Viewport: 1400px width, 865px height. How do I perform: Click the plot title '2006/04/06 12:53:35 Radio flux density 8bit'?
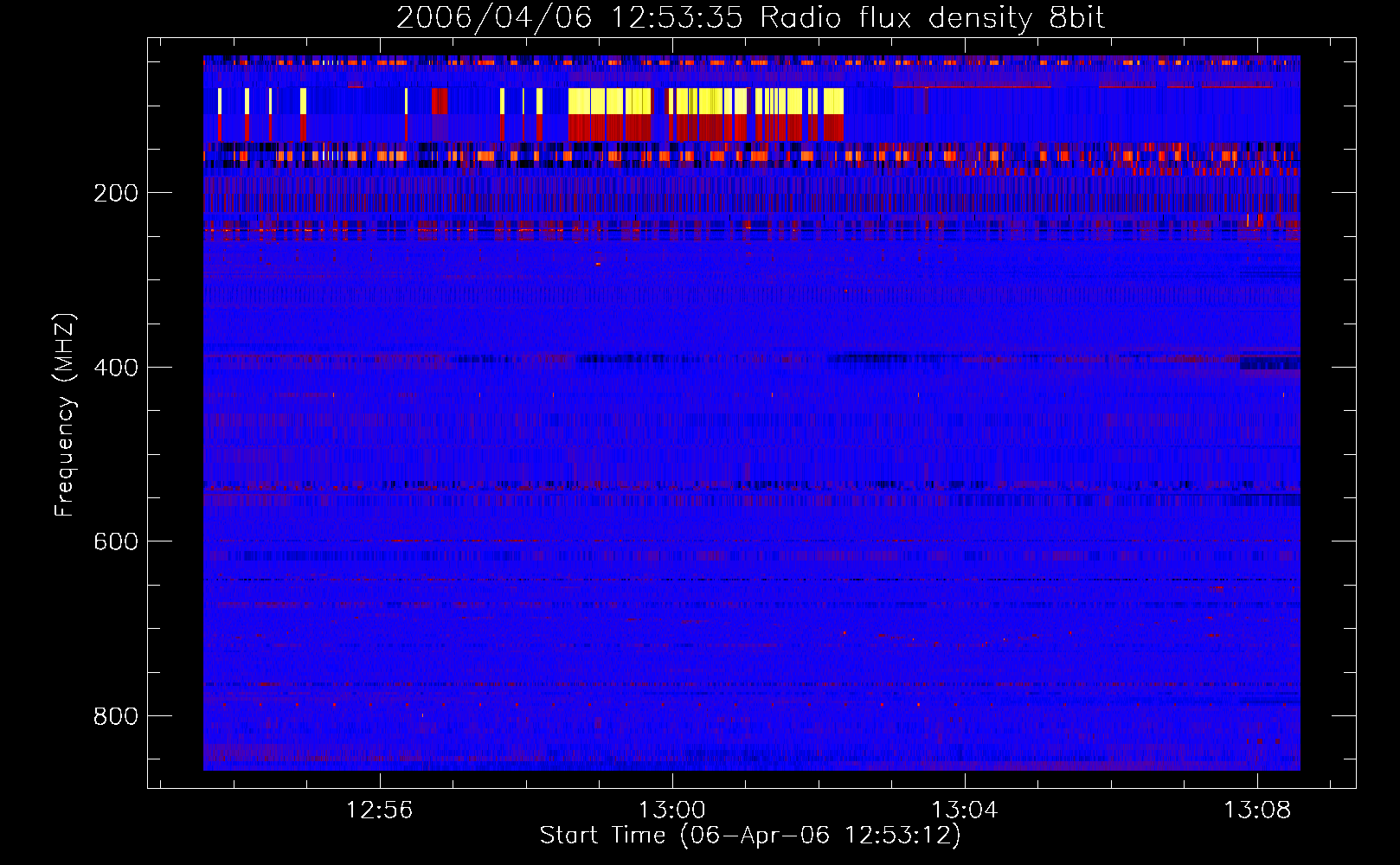click(750, 17)
